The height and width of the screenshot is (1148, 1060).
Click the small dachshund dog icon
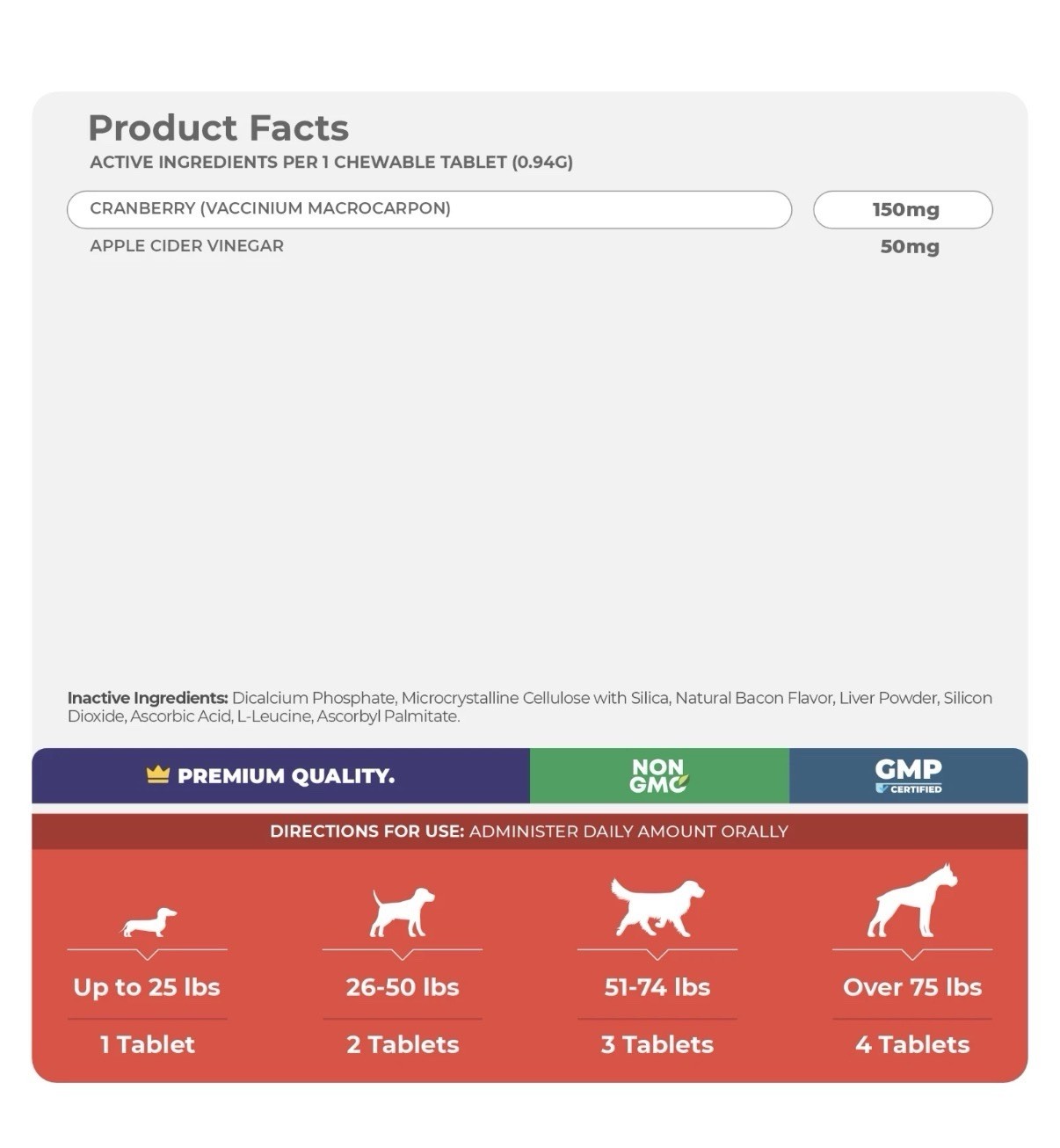[x=149, y=922]
